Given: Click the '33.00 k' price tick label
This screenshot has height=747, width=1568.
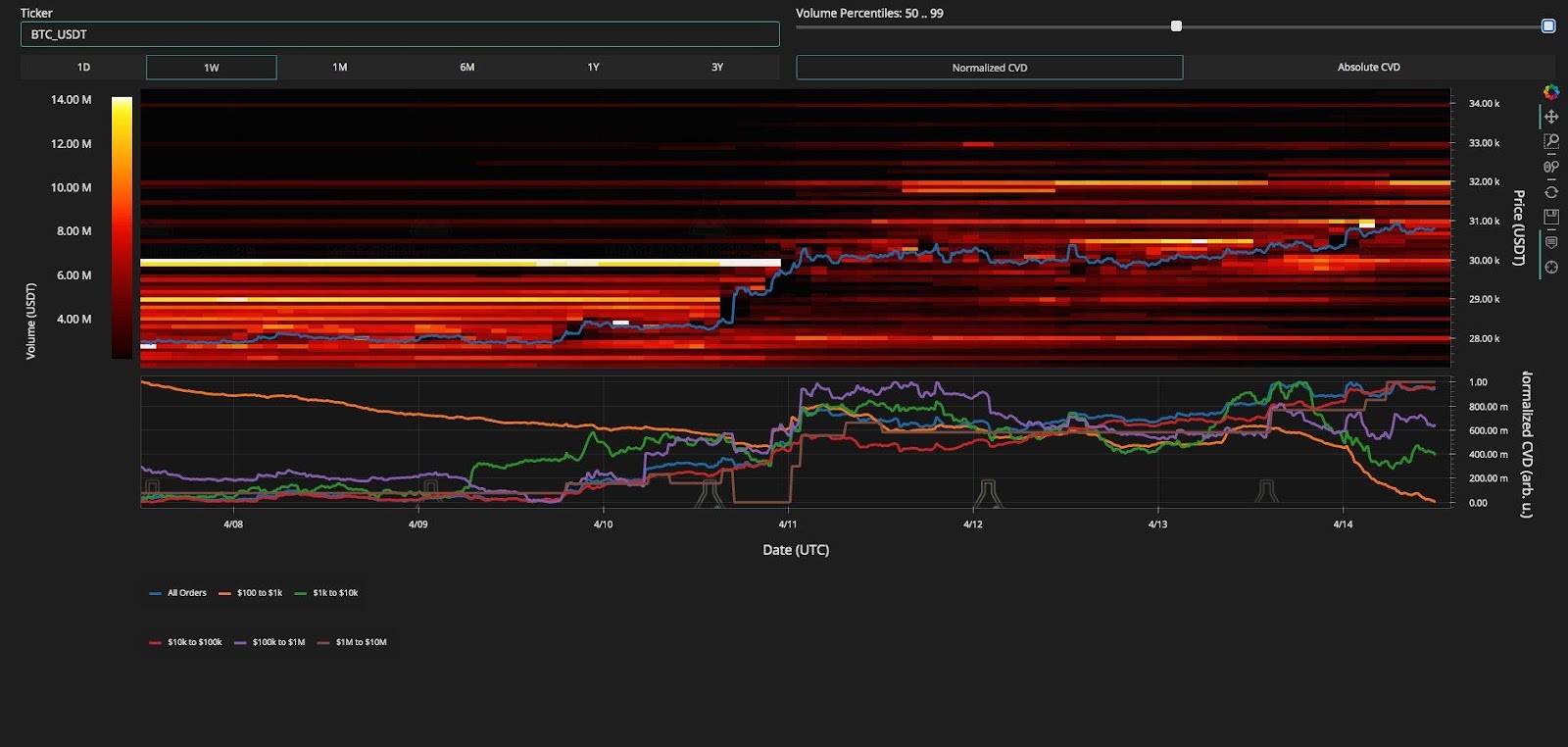Looking at the screenshot, I should [x=1484, y=143].
